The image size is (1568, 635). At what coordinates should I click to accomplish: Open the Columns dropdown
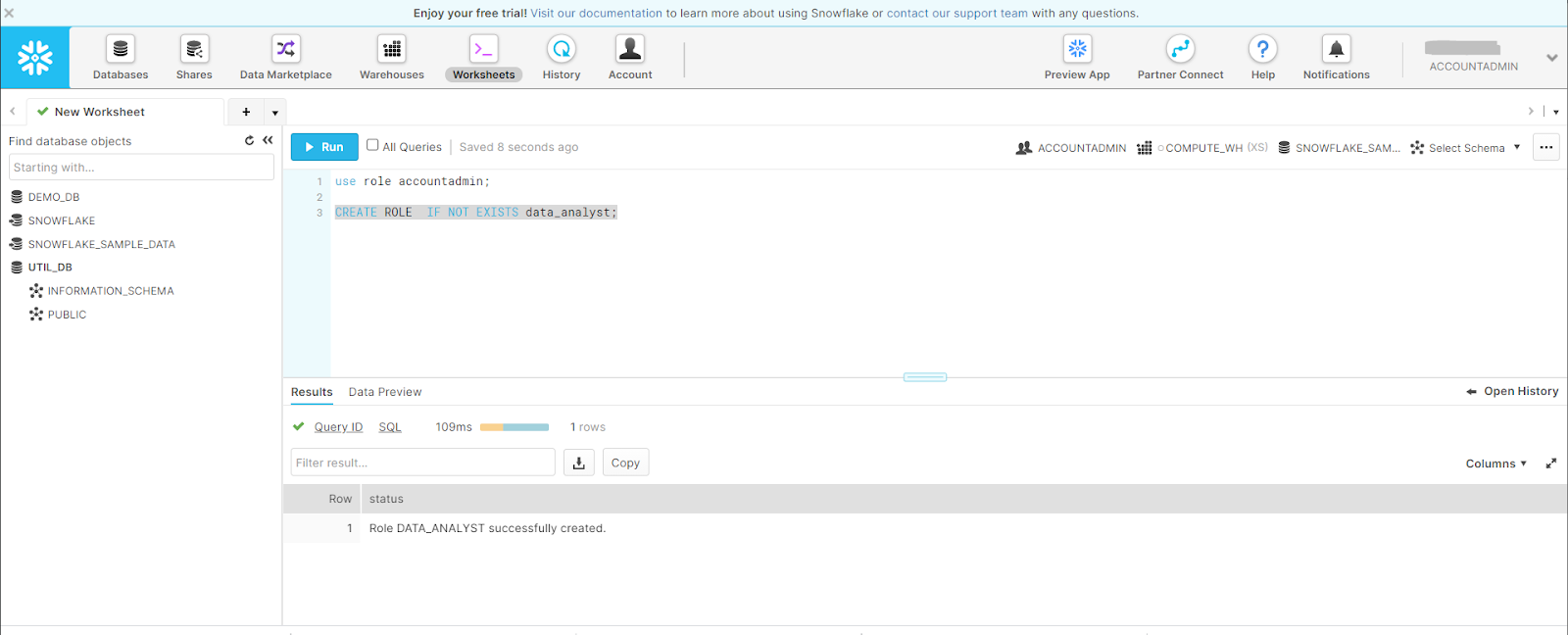tap(1495, 464)
